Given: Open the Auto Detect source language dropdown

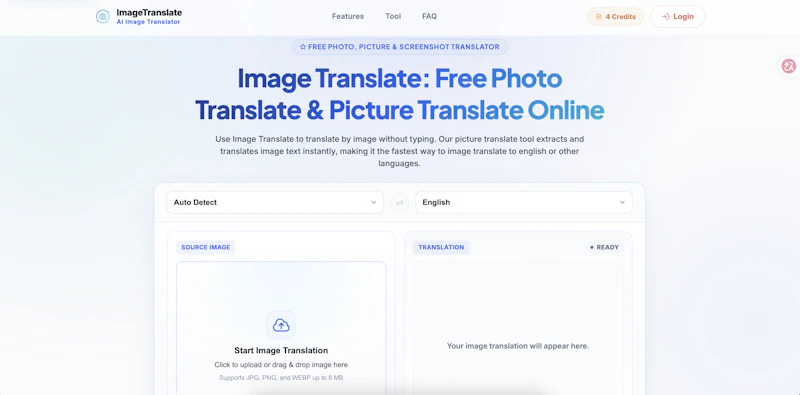Looking at the screenshot, I should [275, 202].
